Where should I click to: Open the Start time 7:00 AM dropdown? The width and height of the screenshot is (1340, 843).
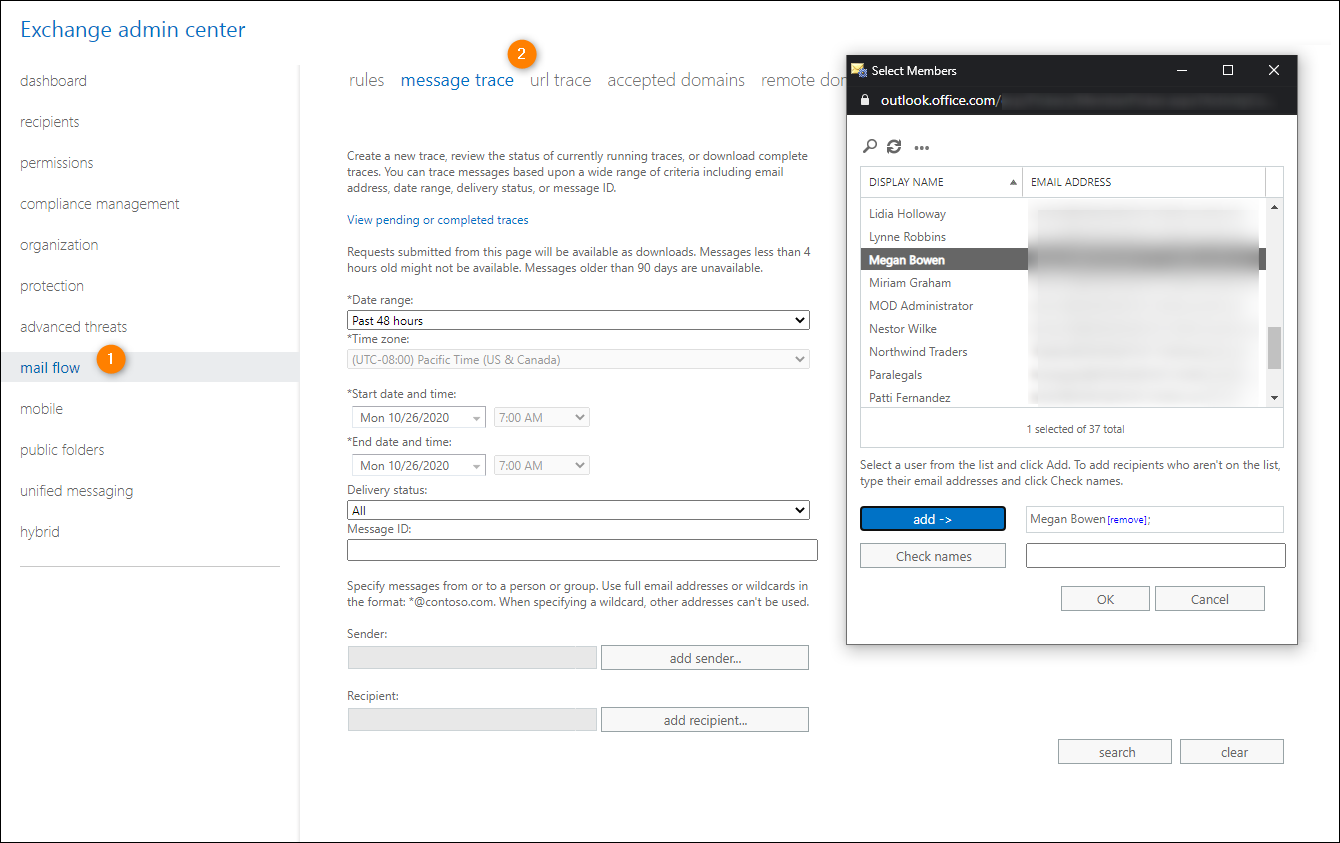pos(541,417)
